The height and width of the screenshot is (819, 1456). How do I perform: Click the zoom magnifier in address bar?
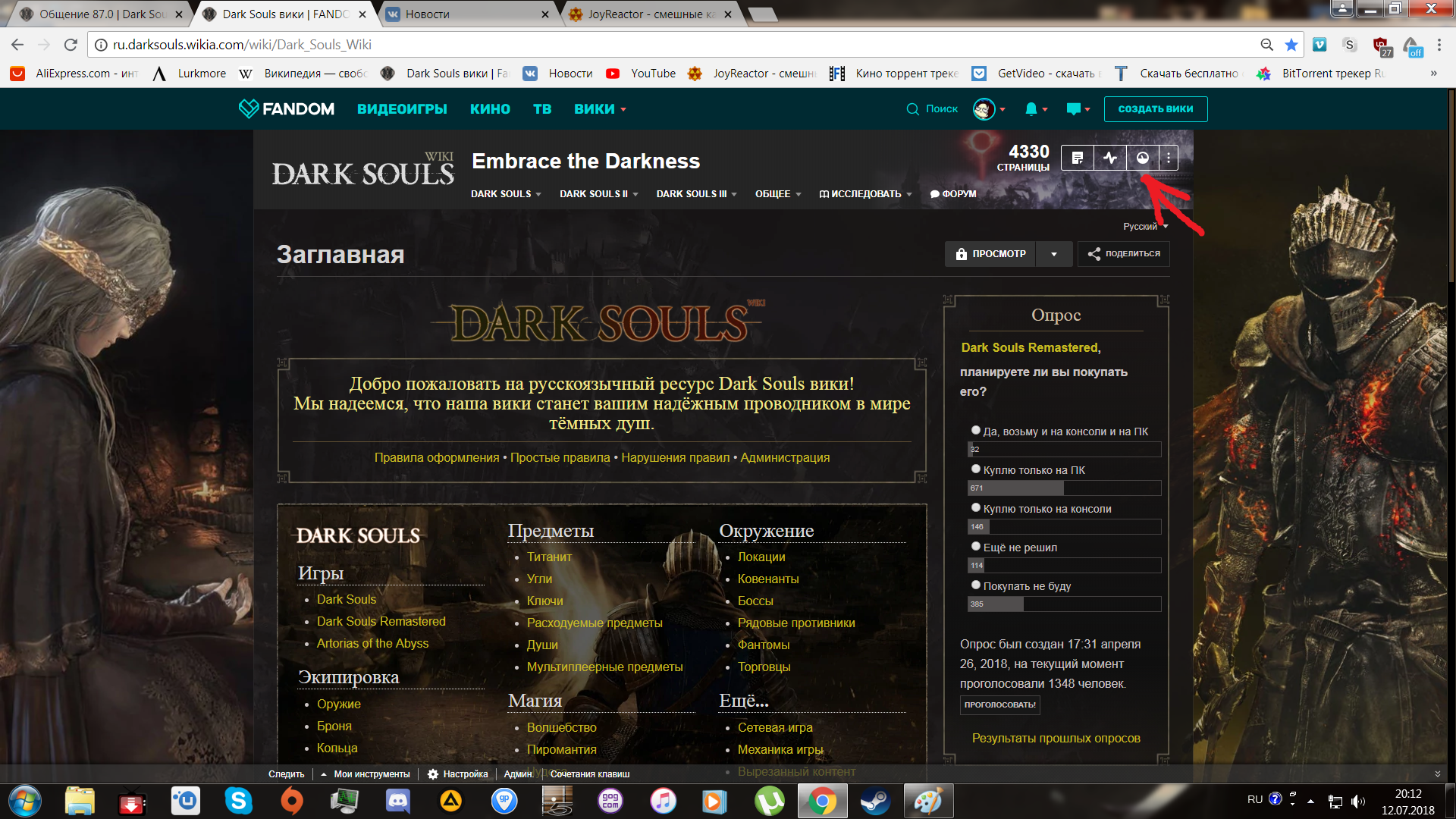click(x=1266, y=45)
